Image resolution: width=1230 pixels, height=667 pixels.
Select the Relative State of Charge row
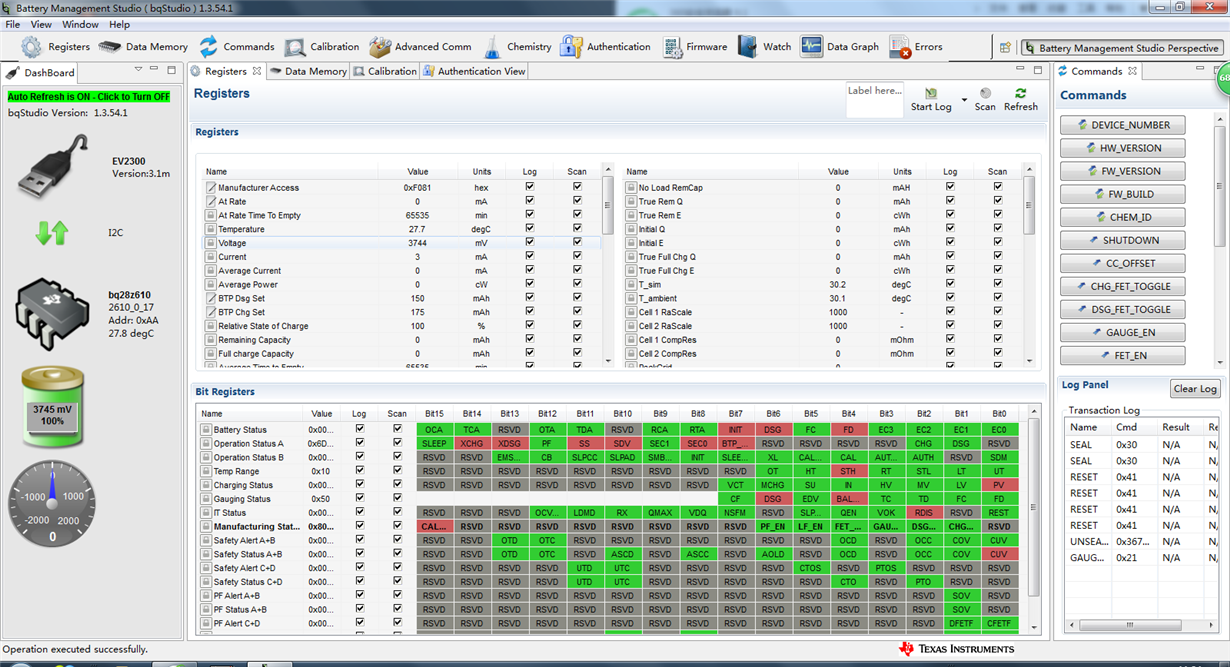point(403,326)
